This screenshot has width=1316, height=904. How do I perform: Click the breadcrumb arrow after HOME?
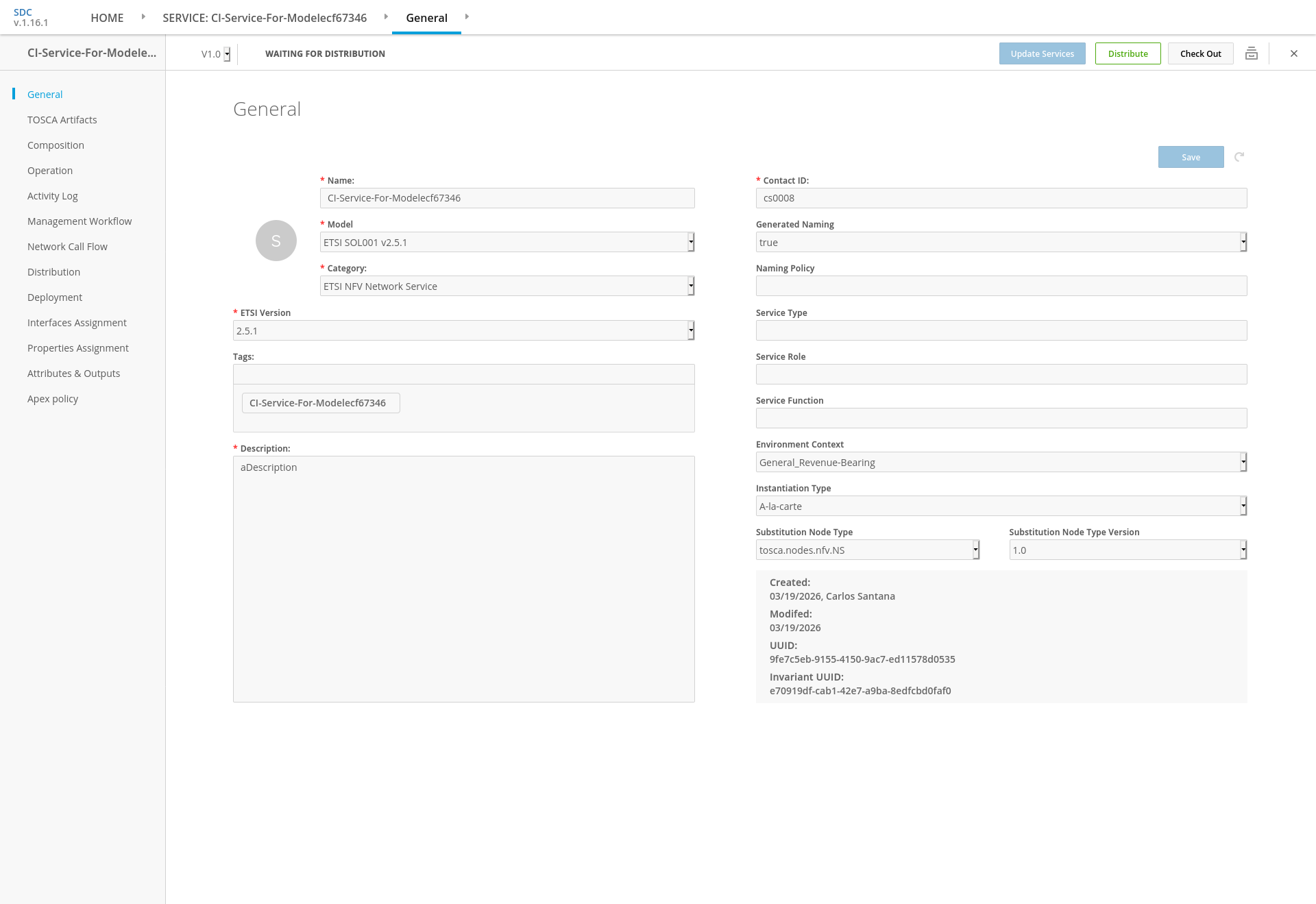click(143, 16)
